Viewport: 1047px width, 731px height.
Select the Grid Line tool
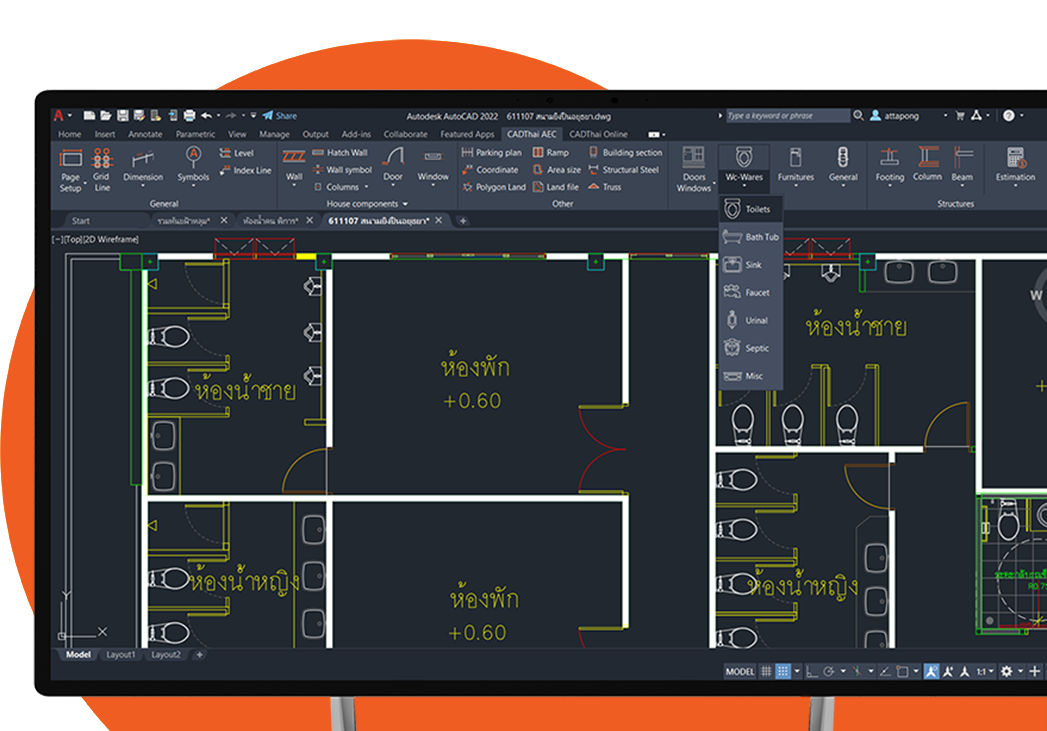pyautogui.click(x=101, y=170)
